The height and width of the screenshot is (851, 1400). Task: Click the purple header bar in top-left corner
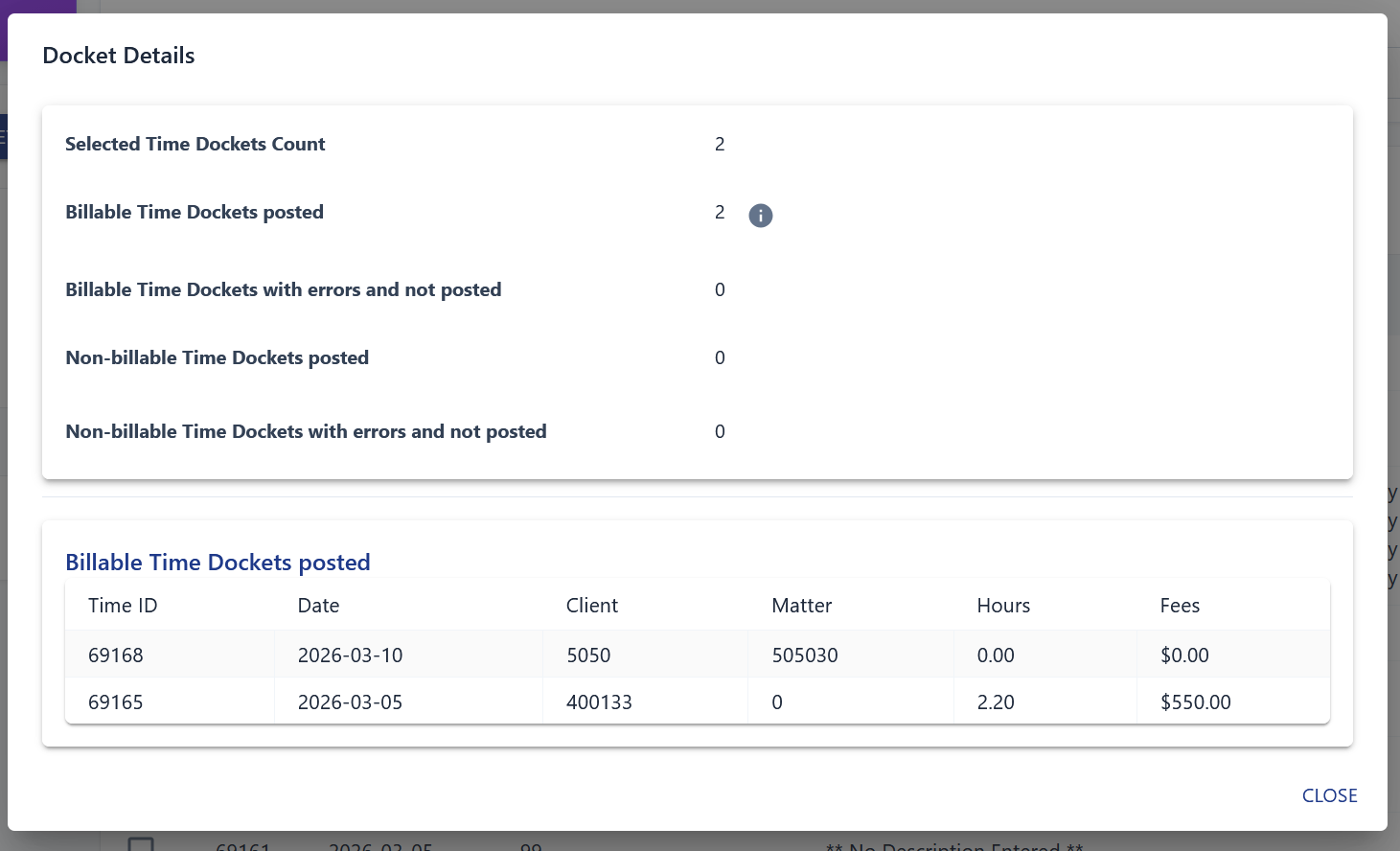tap(38, 10)
